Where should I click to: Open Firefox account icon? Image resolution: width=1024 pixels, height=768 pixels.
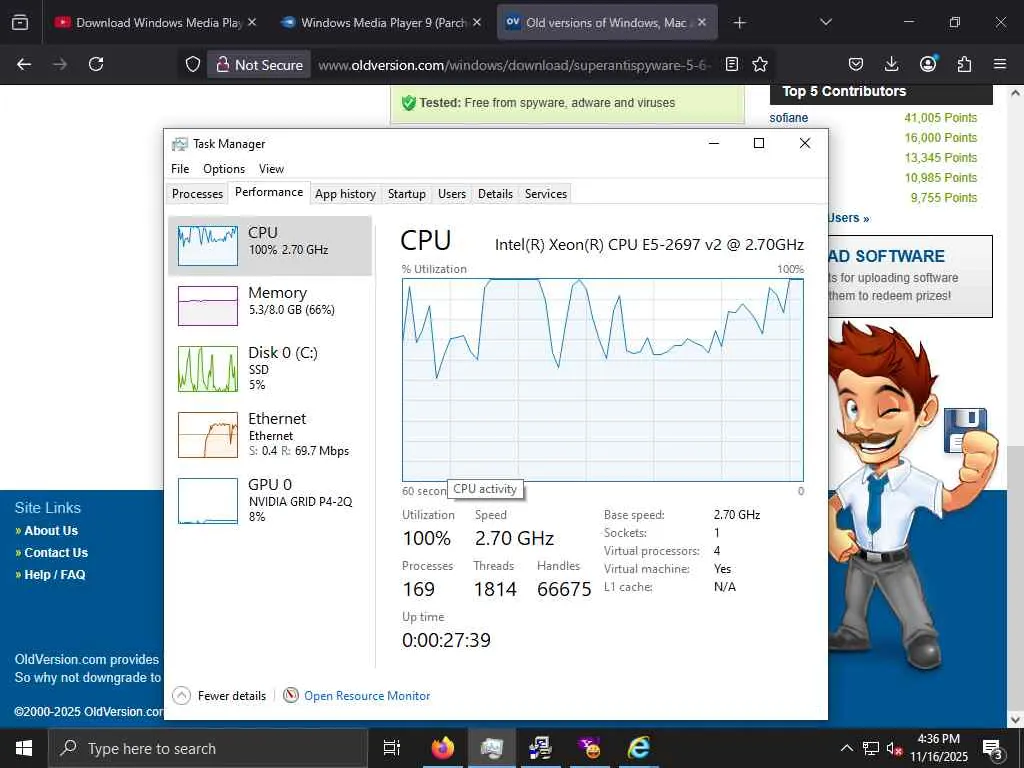928,63
